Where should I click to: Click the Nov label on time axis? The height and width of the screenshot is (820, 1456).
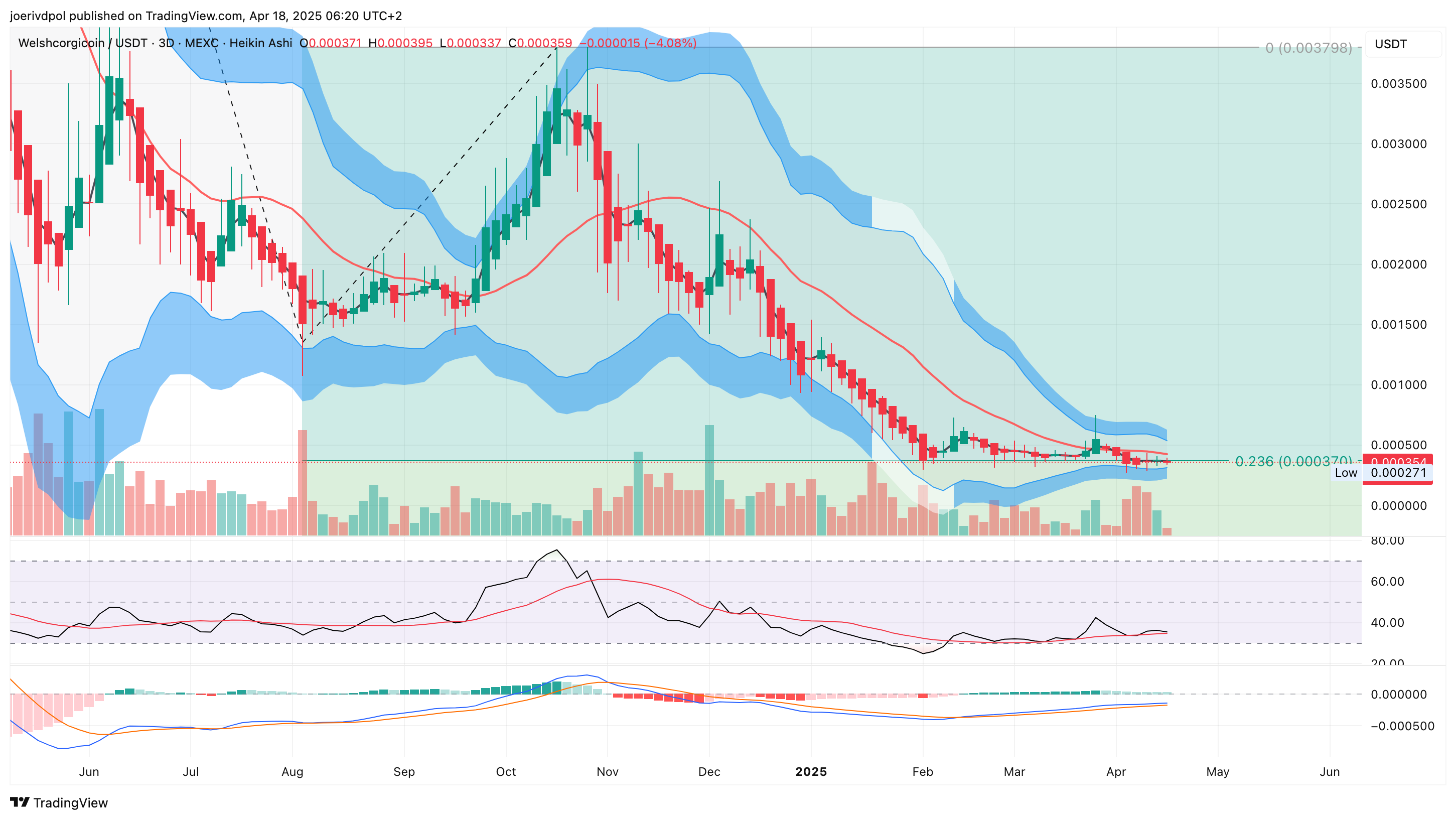coord(608,772)
